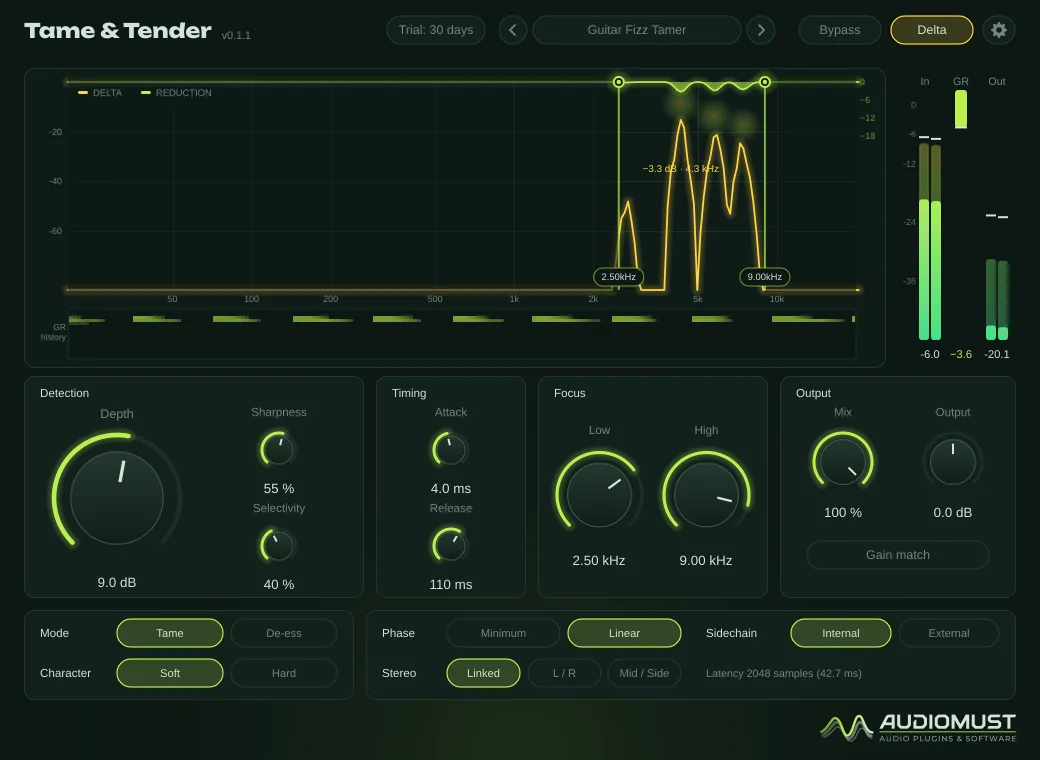The width and height of the screenshot is (1040, 760).
Task: Click the Mix knob
Action: coord(842,461)
